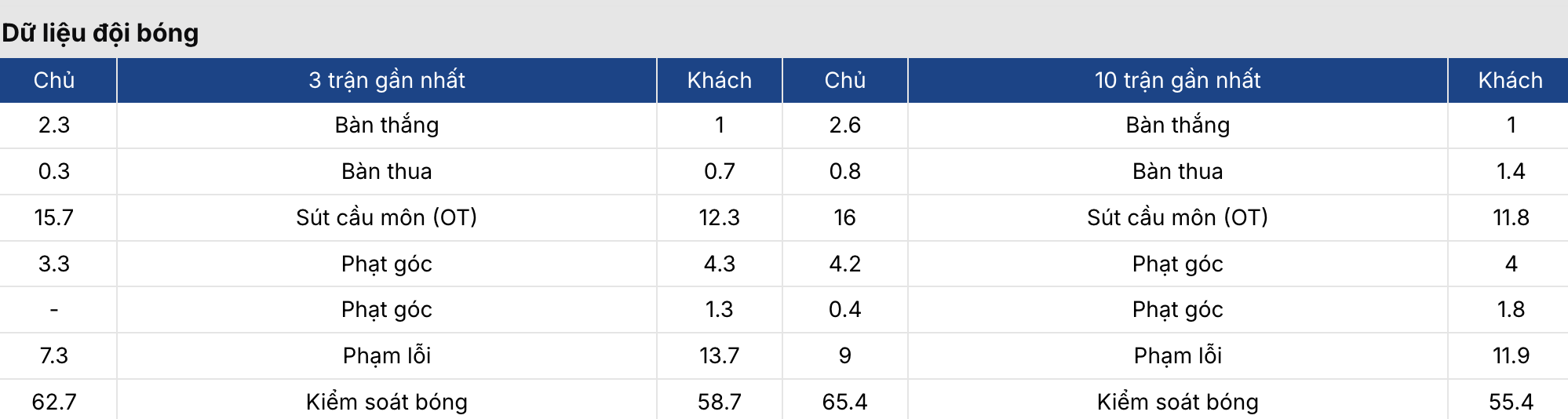Click the away fouls value 11.9

(x=1510, y=355)
